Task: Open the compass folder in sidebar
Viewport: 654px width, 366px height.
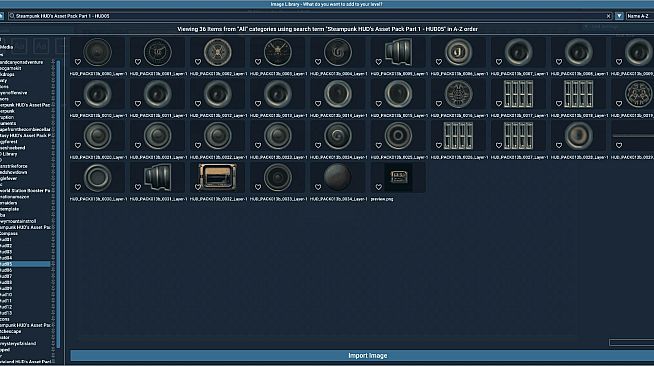Action: tap(9, 233)
